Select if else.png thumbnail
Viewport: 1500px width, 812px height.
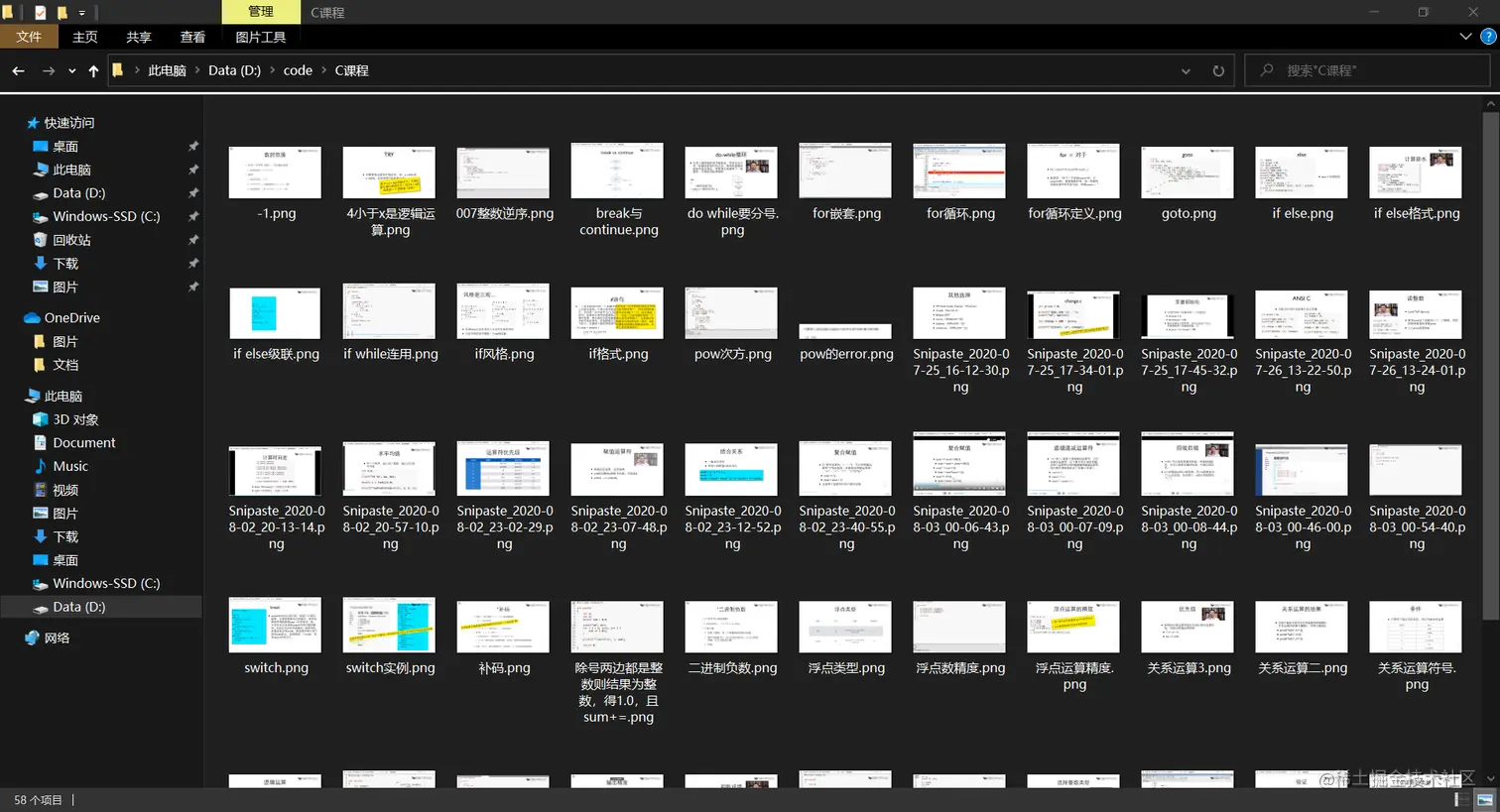[x=1302, y=173]
